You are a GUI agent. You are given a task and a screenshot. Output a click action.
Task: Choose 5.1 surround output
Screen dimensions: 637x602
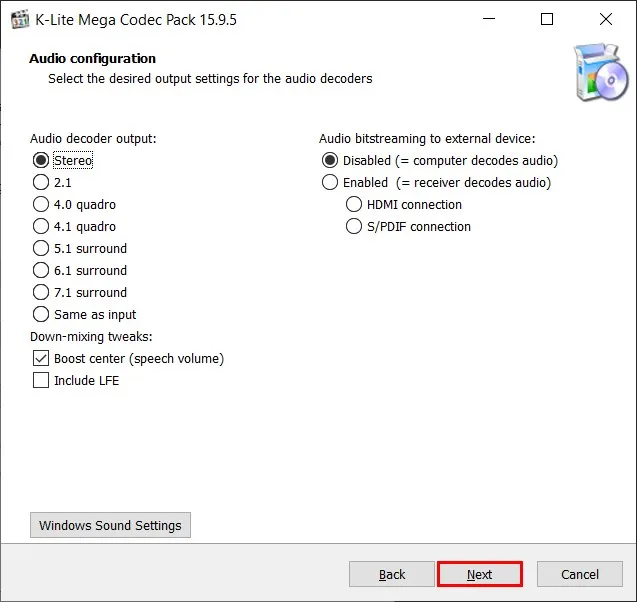pos(41,248)
